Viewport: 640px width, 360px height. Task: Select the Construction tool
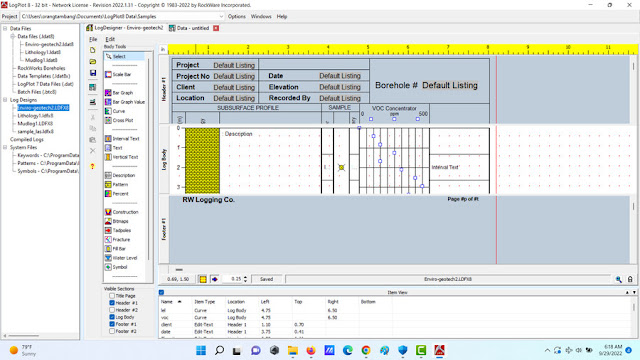pos(122,212)
